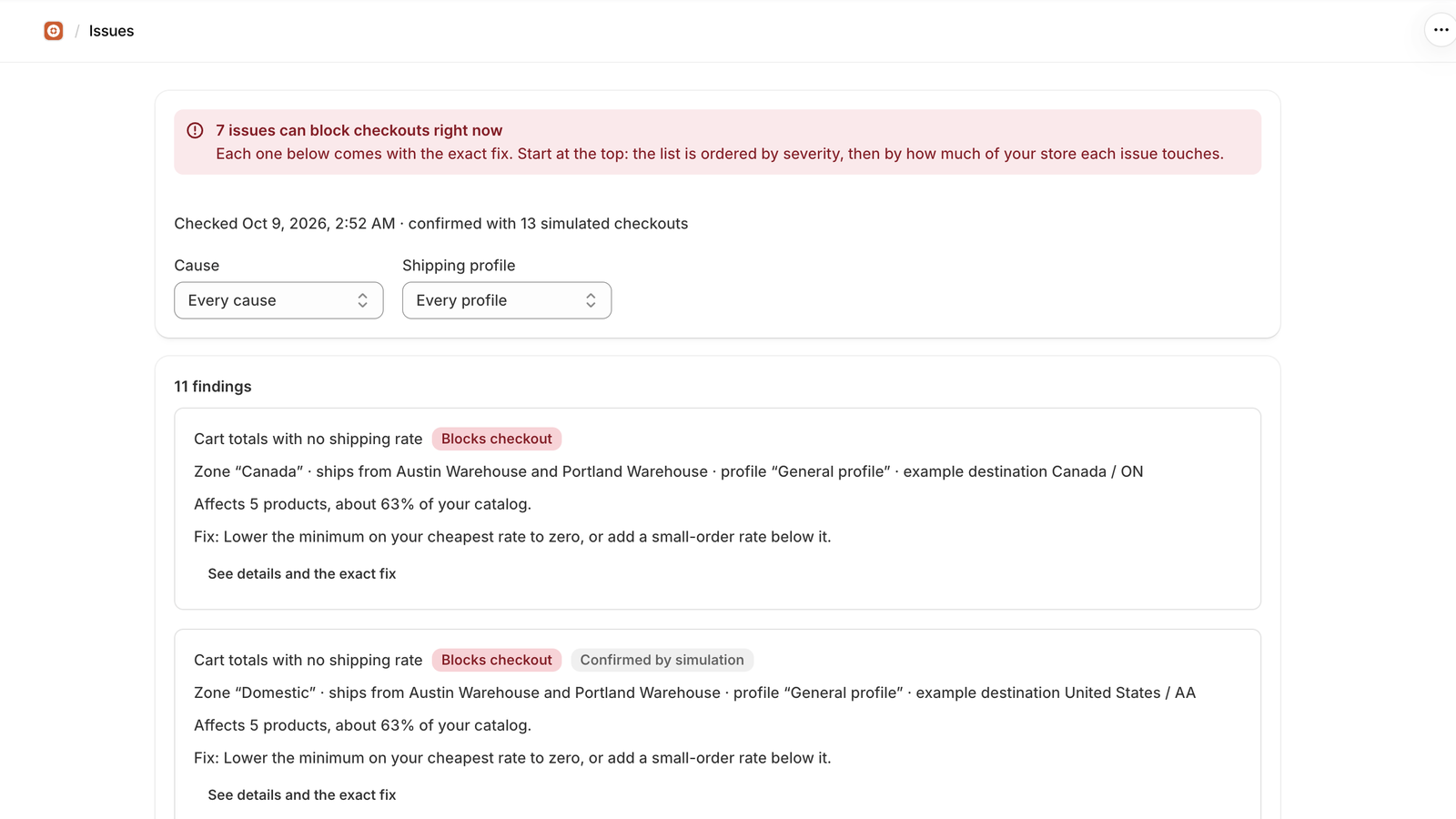Open the Cause dropdown showing Every cause
The image size is (1456, 819).
(278, 300)
